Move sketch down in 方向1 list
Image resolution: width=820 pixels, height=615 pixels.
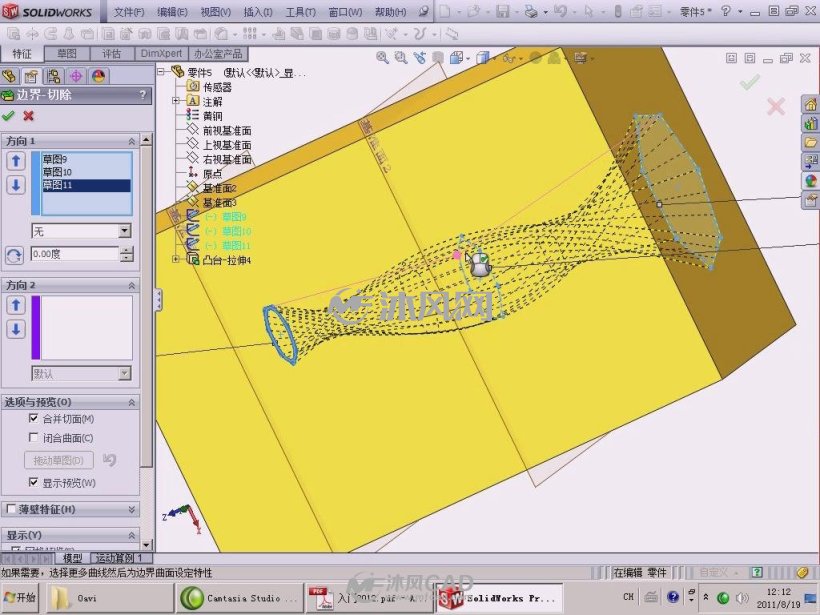pos(16,185)
